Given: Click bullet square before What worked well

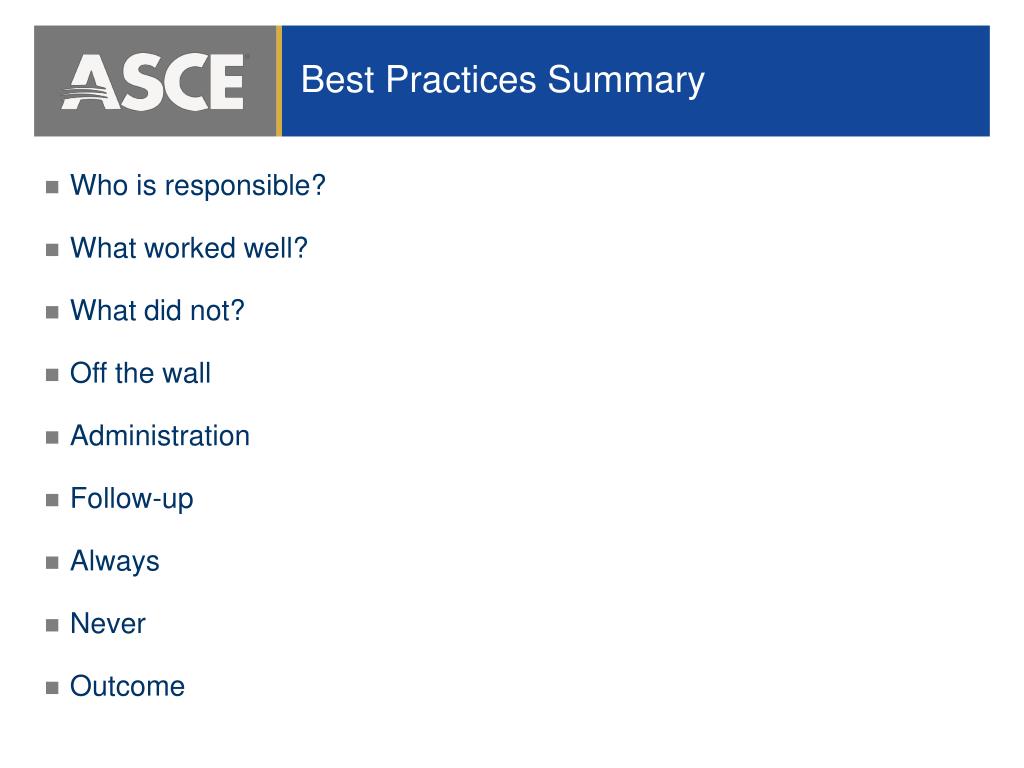Looking at the screenshot, I should (52, 250).
